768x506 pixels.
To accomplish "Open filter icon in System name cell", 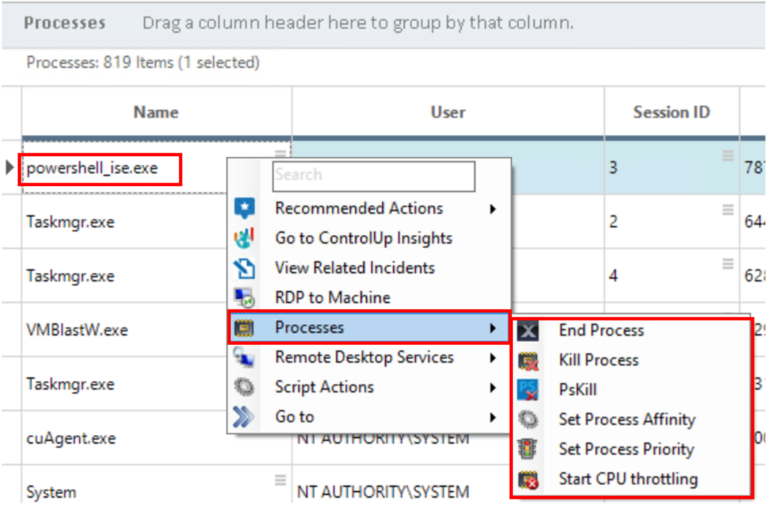I will (x=280, y=480).
